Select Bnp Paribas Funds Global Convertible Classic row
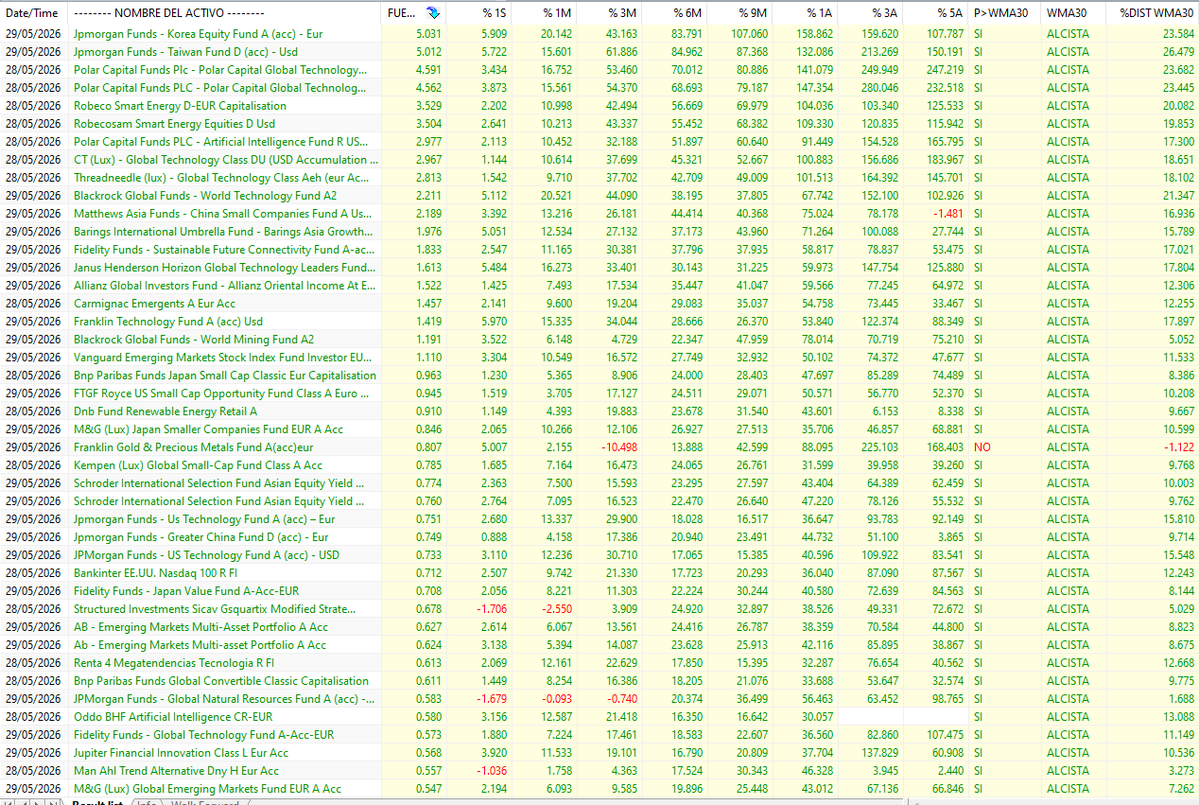The height and width of the screenshot is (805, 1199). pos(600,680)
